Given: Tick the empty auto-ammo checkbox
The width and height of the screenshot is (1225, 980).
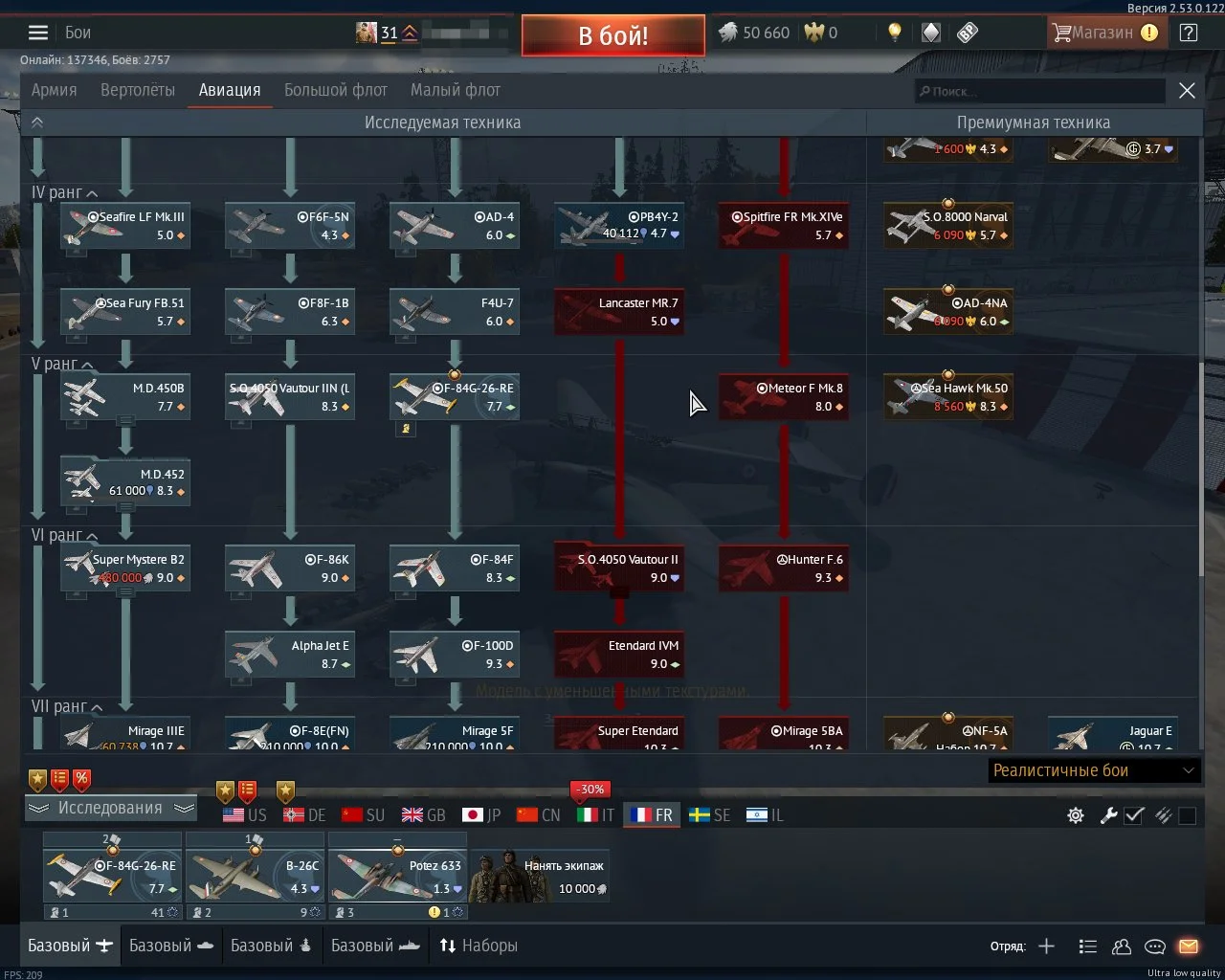Looking at the screenshot, I should pos(1188,815).
